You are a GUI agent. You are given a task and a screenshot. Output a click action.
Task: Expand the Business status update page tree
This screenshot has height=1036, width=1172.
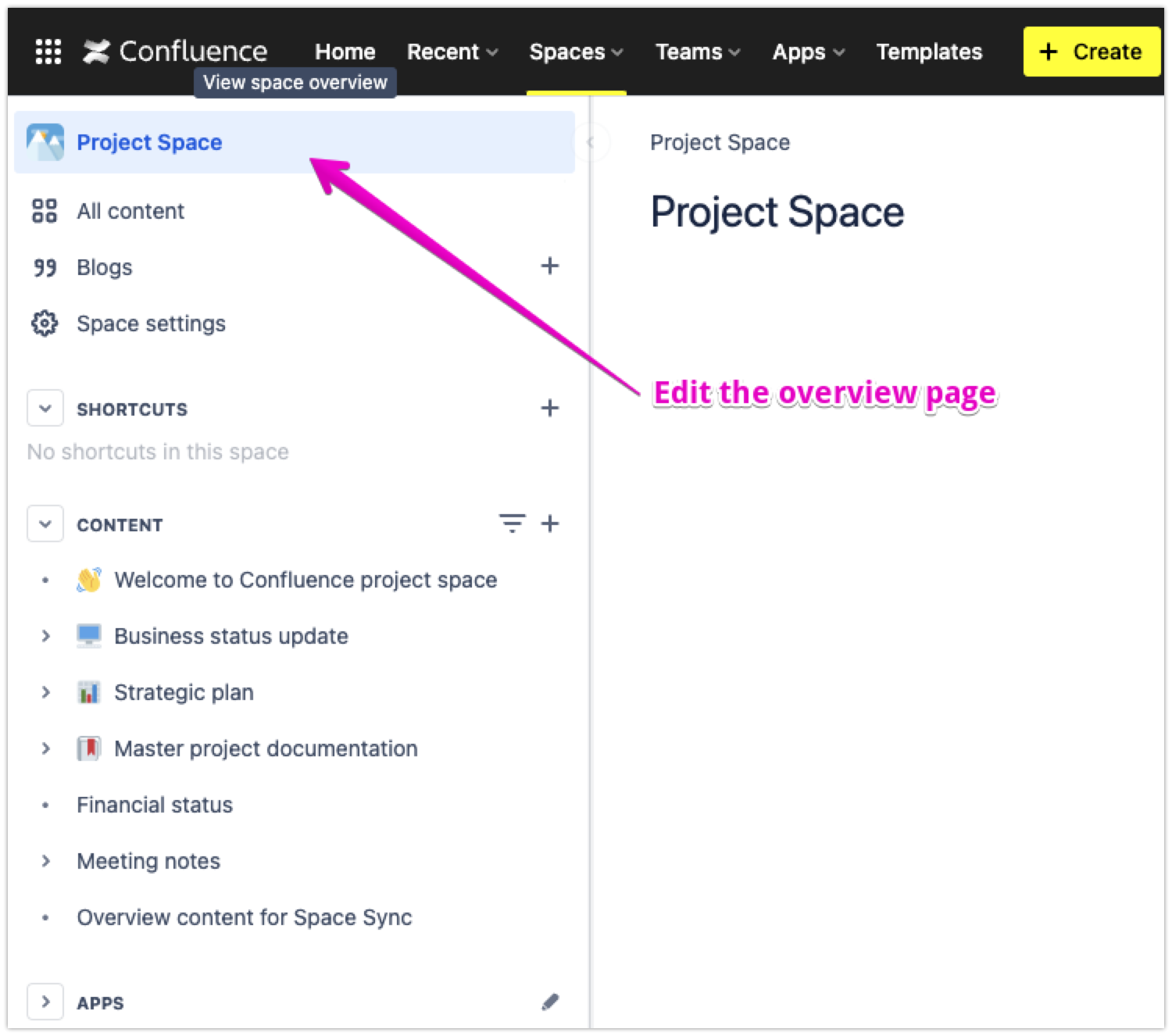pos(45,636)
